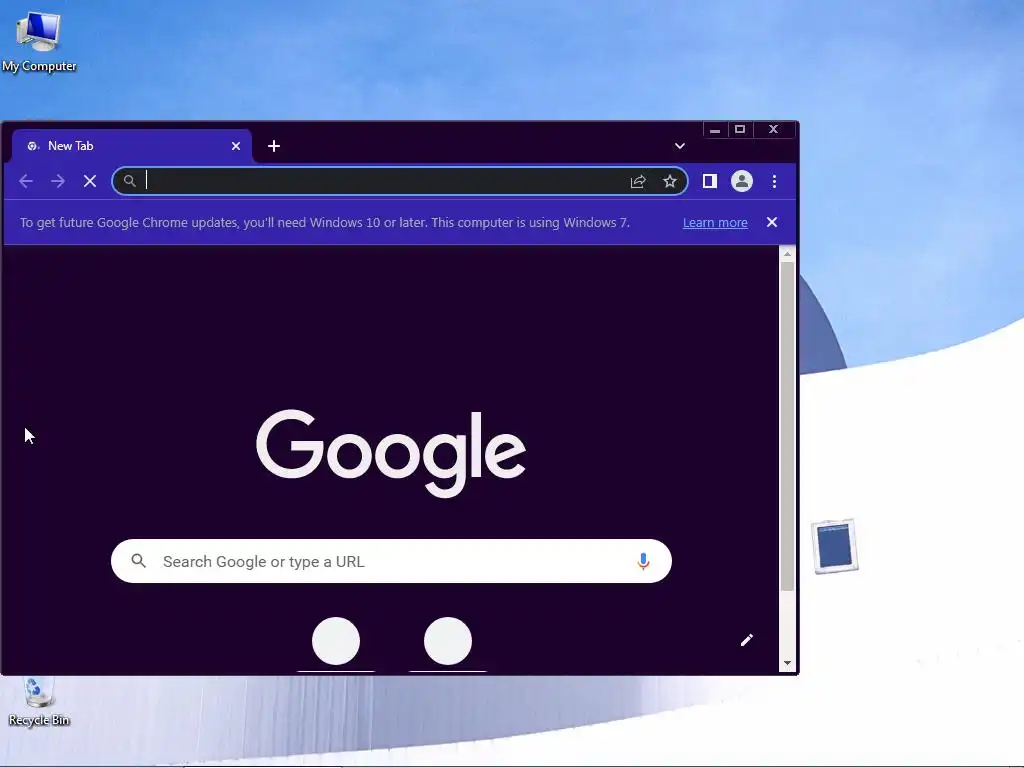Open the first shortcut tile
Viewport: 1024px width, 768px height.
(x=336, y=641)
